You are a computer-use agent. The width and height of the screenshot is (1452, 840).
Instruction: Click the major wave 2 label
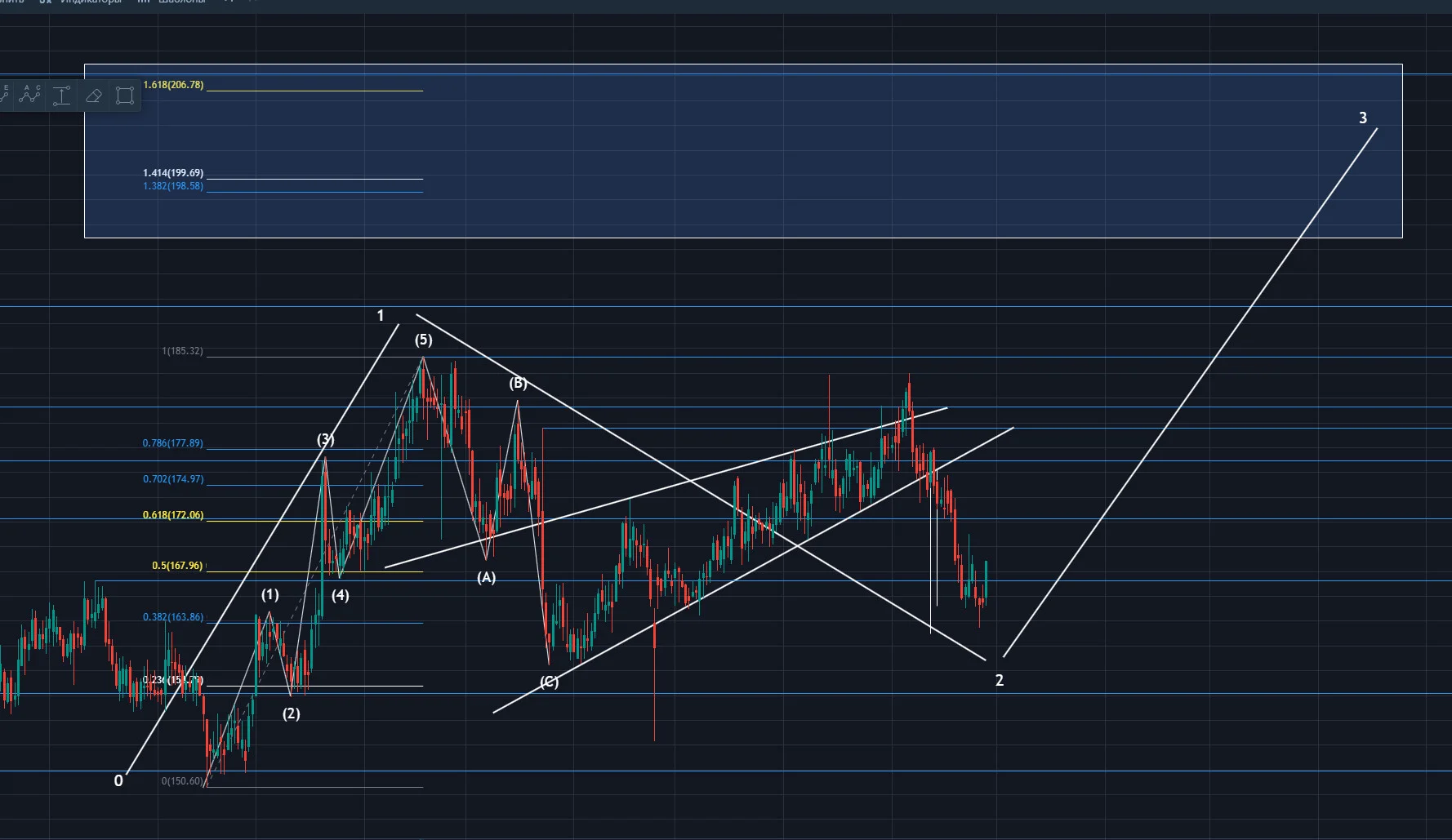[x=999, y=680]
